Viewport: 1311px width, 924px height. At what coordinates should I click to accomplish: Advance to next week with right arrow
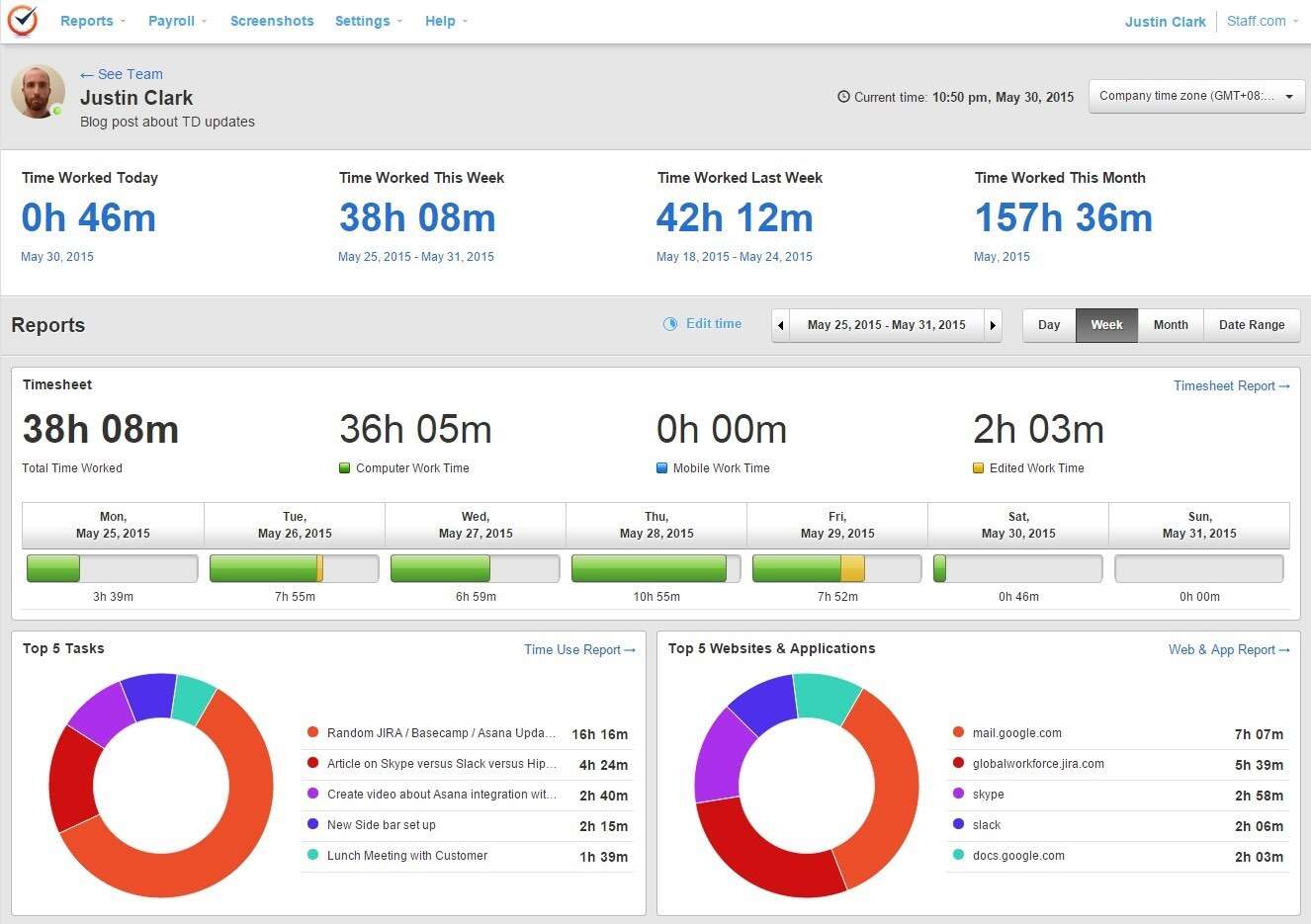click(993, 325)
